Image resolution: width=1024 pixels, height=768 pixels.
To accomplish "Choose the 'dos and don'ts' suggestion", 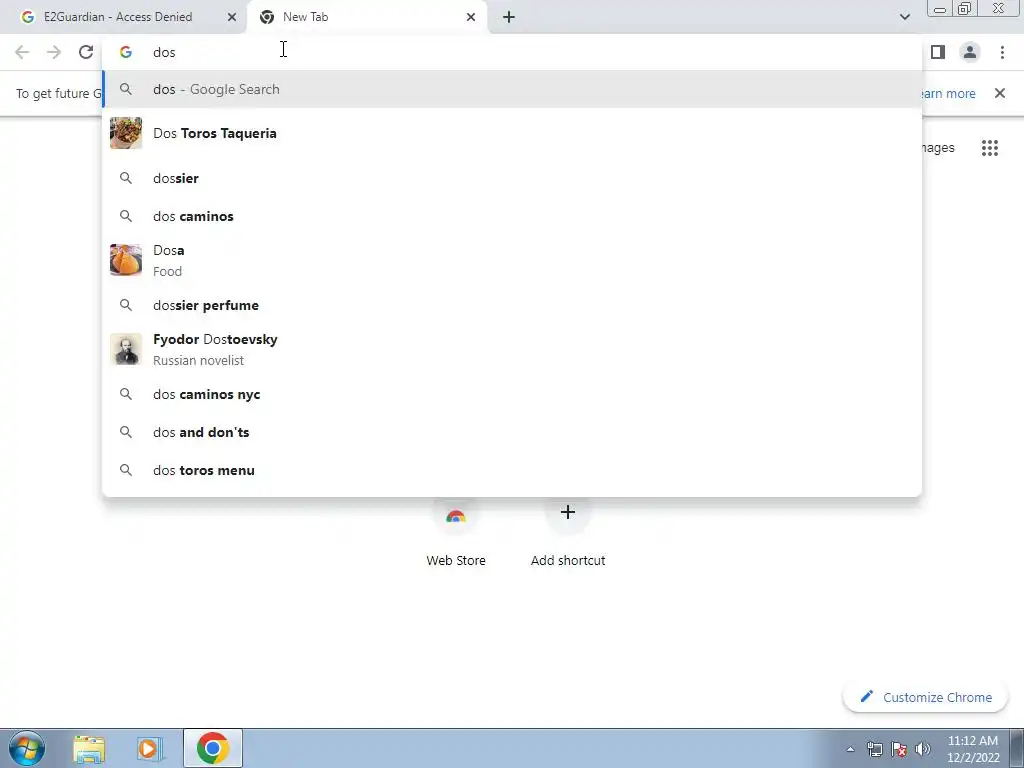I will (512, 432).
